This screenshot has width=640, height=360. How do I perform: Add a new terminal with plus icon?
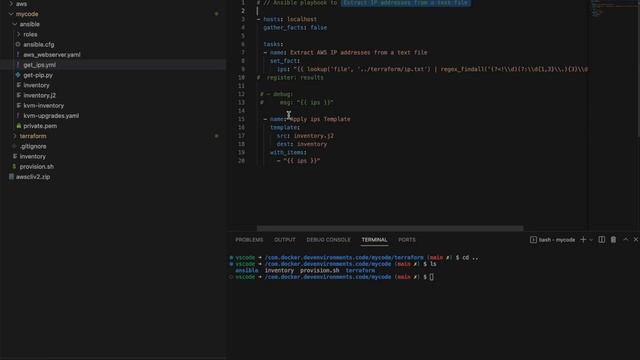583,240
